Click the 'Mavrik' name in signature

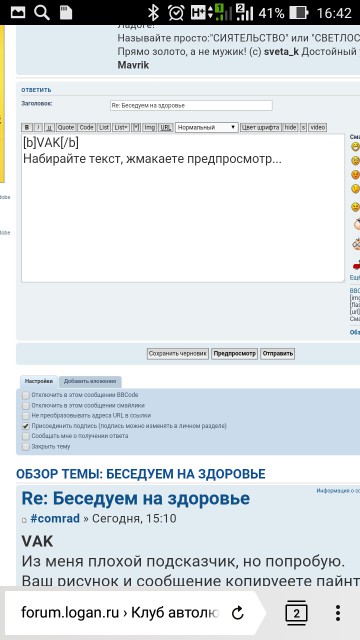click(x=133, y=65)
